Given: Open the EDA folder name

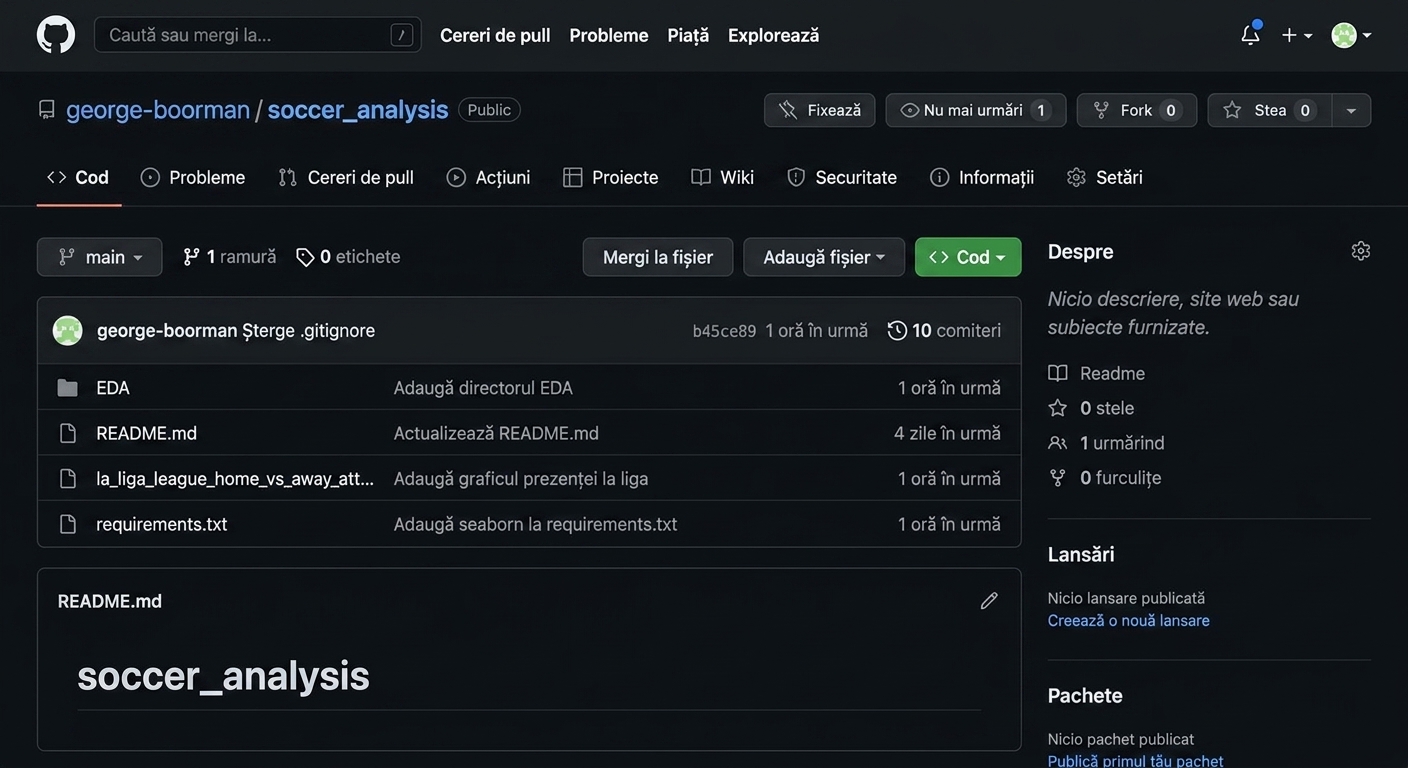Looking at the screenshot, I should click(x=113, y=388).
